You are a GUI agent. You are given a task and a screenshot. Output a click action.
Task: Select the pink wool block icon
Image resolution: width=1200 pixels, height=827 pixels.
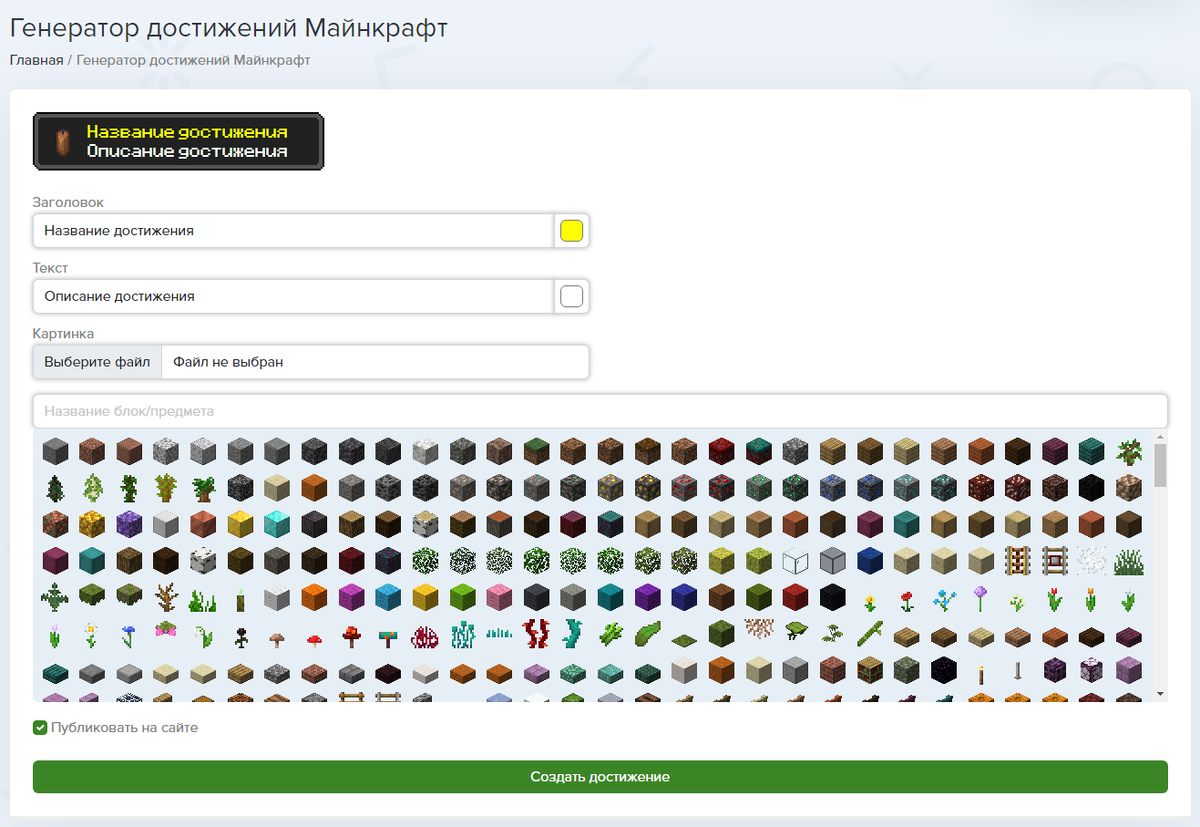coord(498,599)
